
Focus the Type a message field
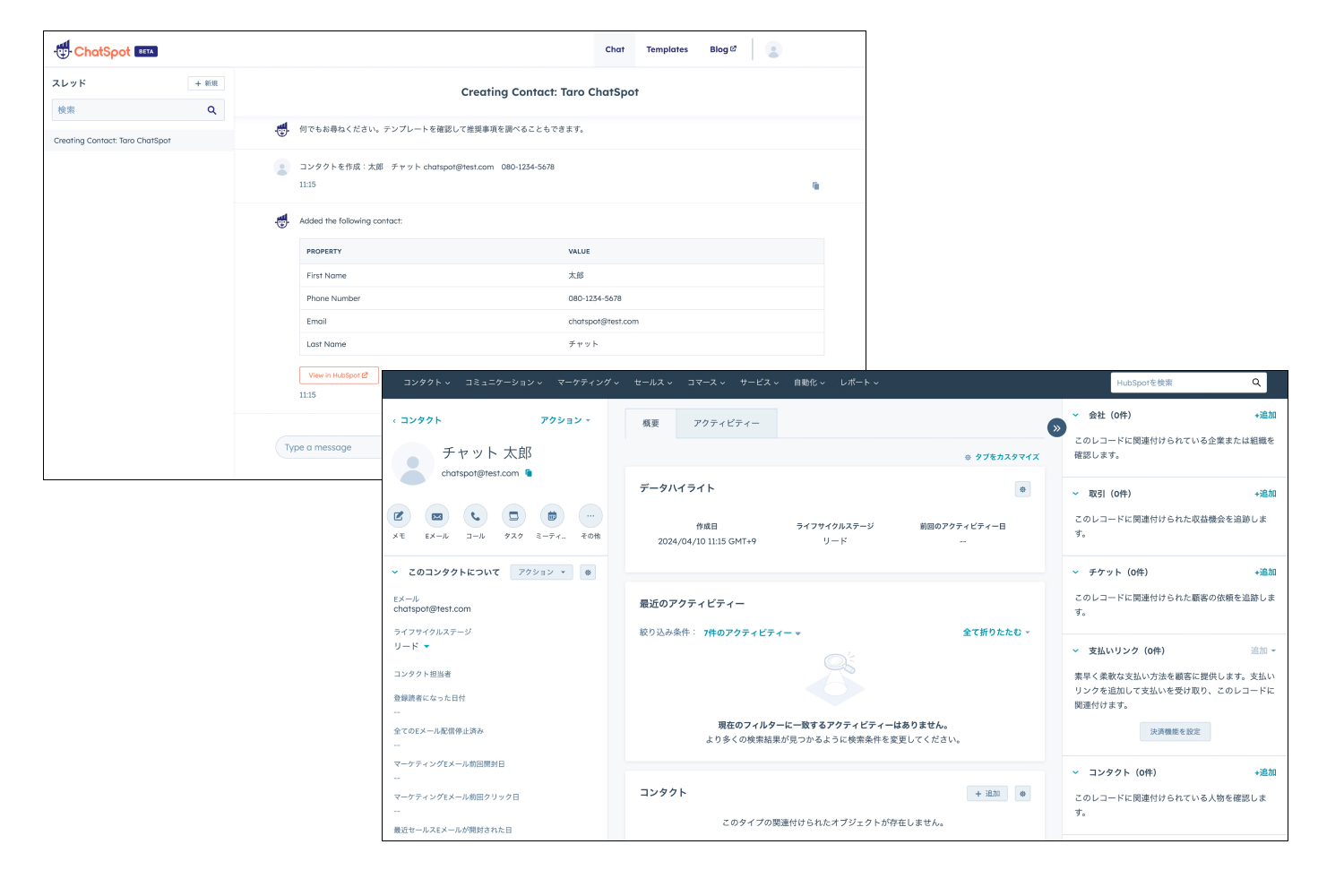point(329,447)
